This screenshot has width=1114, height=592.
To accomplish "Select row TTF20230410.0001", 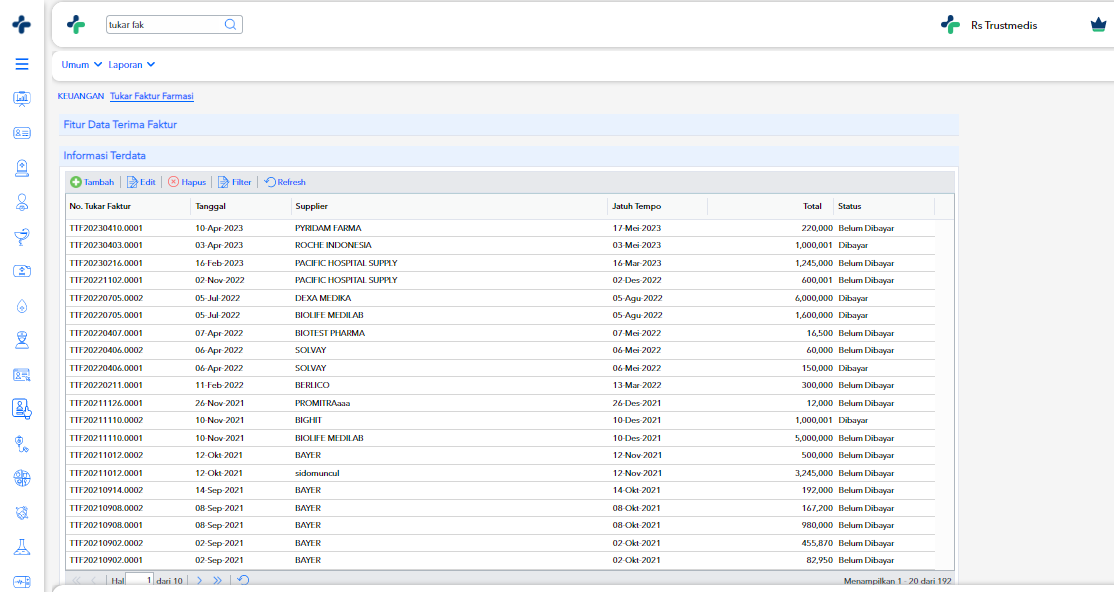I will tap(500, 228).
